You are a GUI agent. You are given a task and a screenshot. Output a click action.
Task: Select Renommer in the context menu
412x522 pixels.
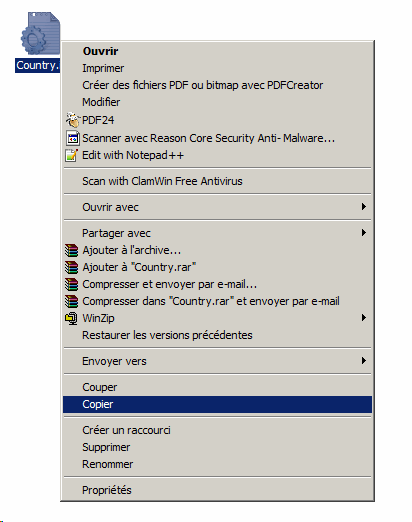[x=217, y=464]
